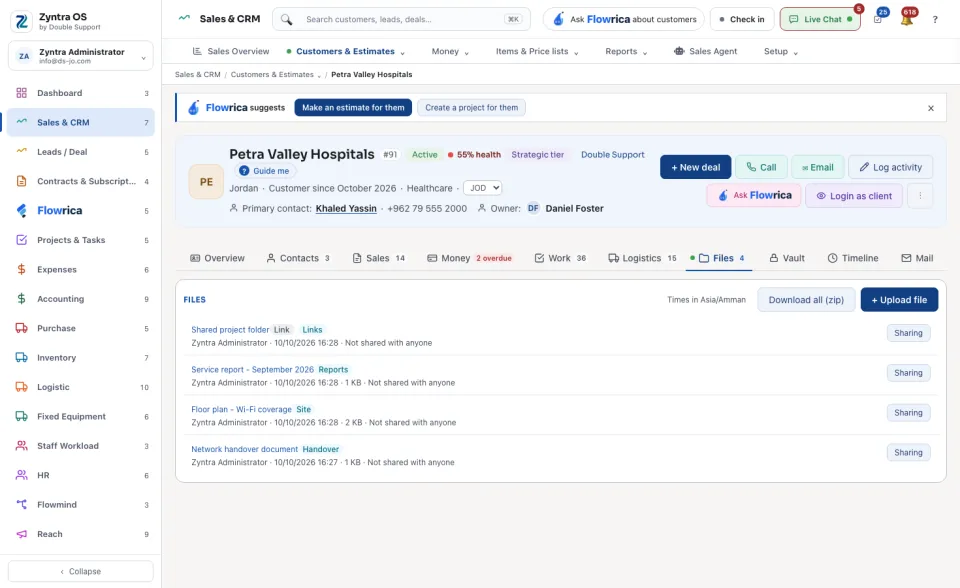Click the + New deal button
This screenshot has height=588, width=960.
click(x=696, y=167)
